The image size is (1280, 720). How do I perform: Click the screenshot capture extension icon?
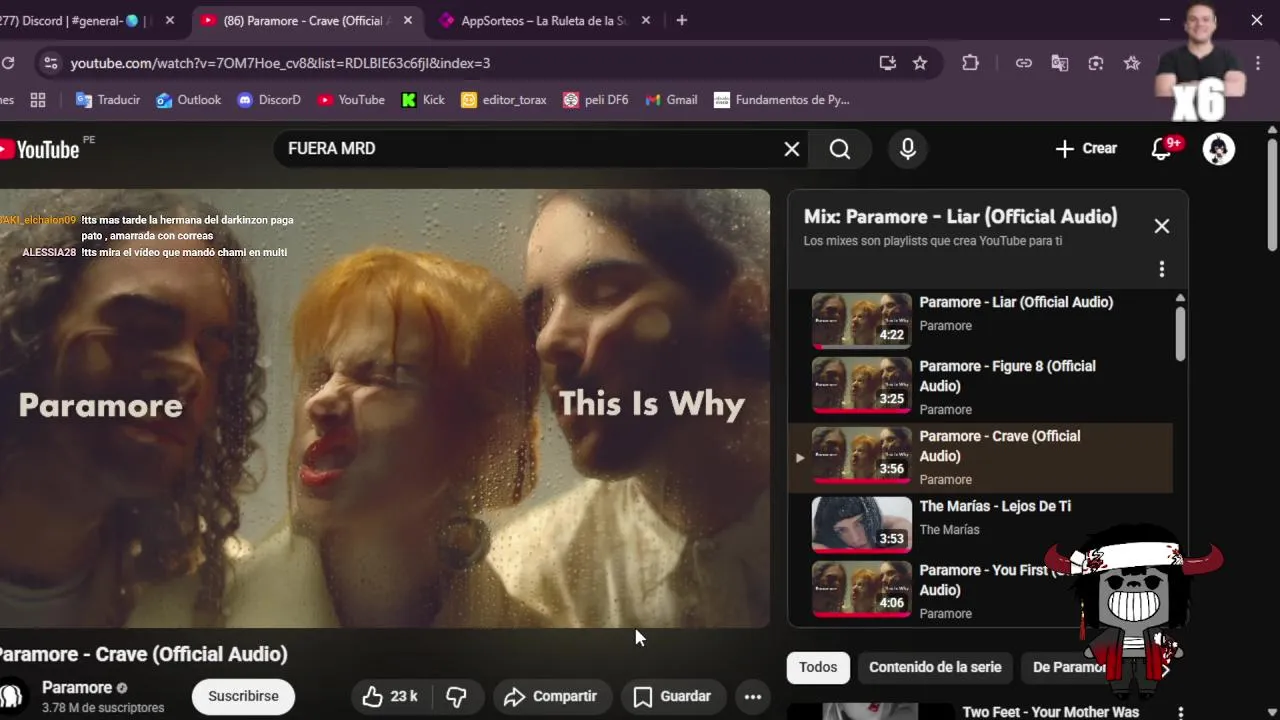tap(1096, 63)
